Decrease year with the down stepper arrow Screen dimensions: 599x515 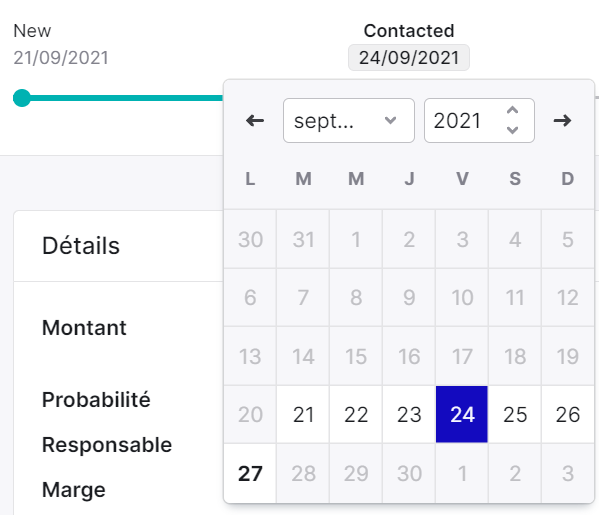[512, 130]
